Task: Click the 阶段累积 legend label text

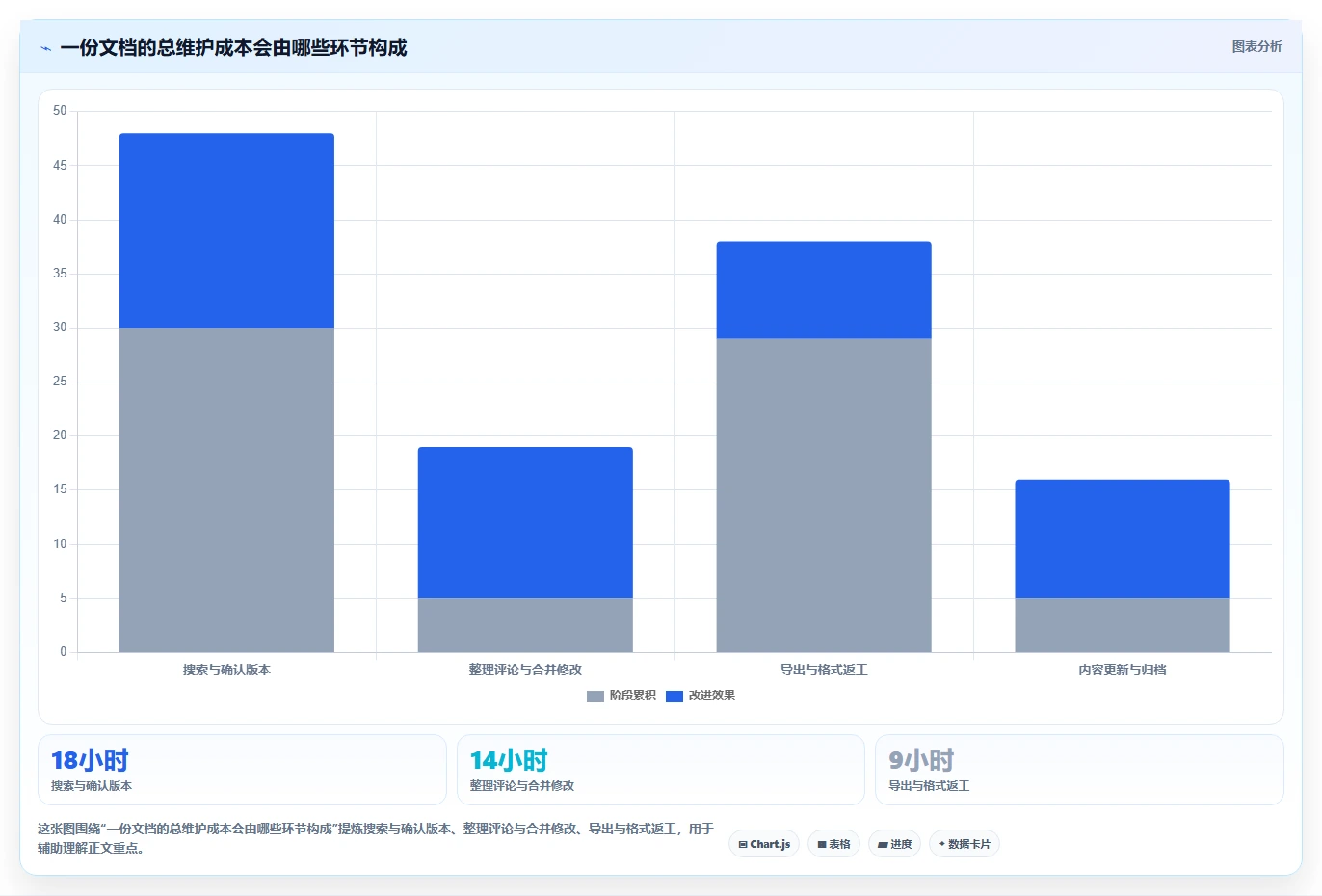Action: (633, 696)
